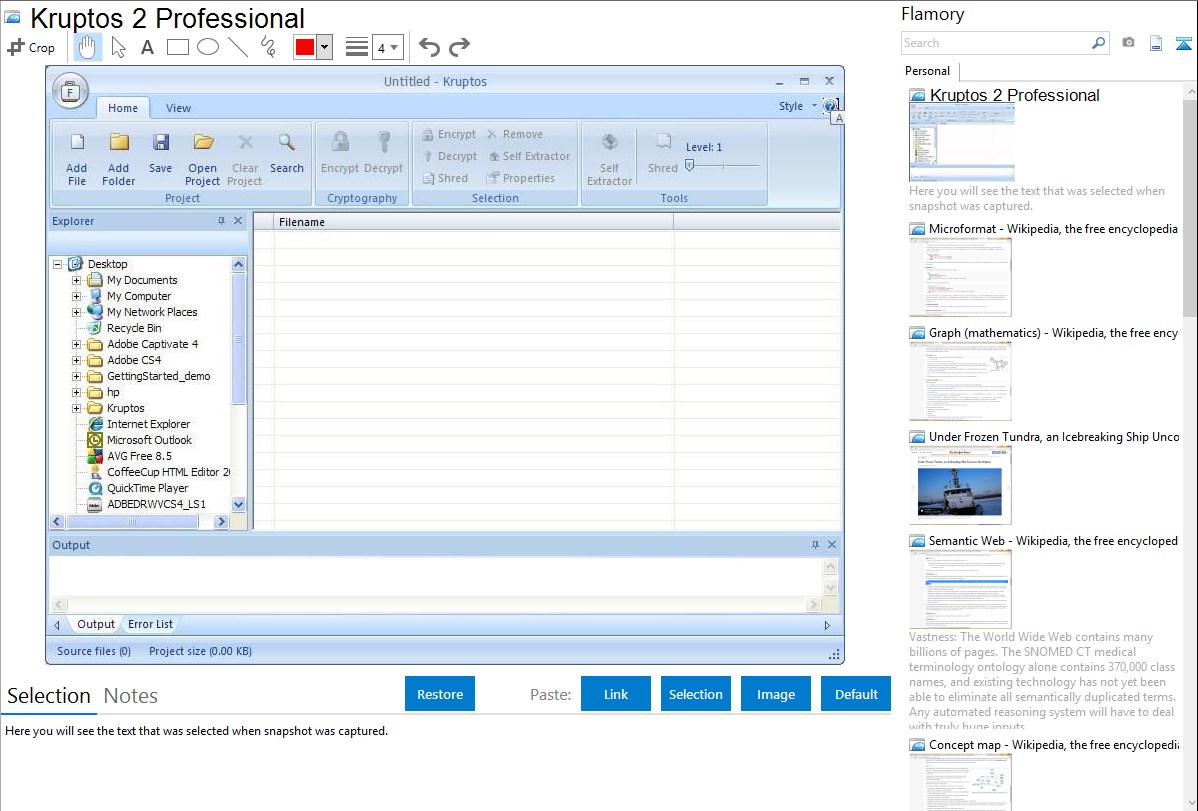Click the large Encrypt padlock icon
The height and width of the screenshot is (811, 1198).
(340, 142)
